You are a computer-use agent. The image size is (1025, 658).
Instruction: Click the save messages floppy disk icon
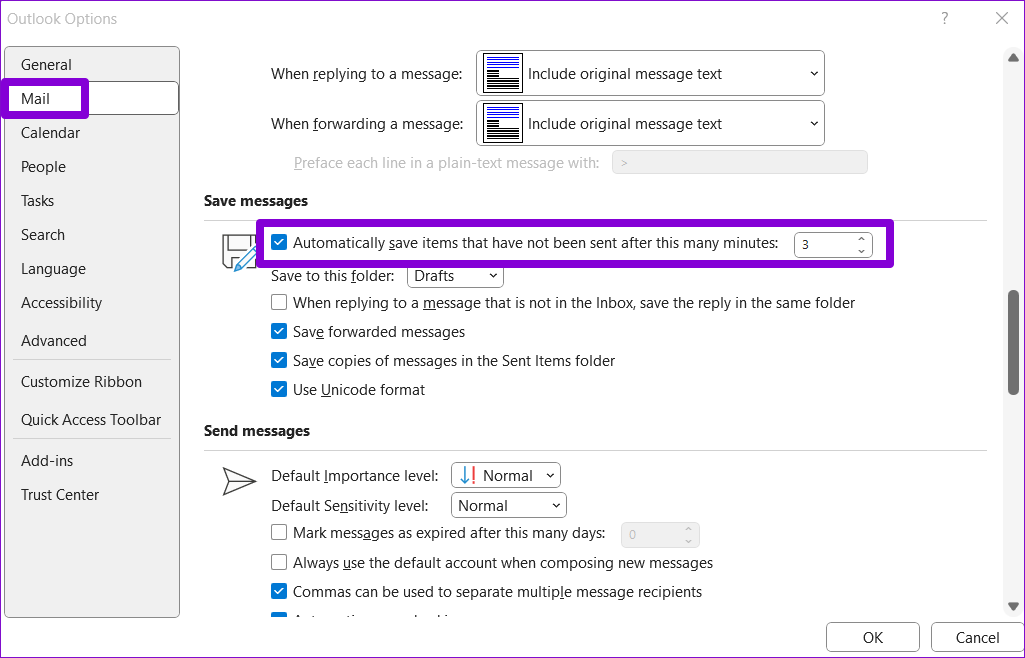(x=239, y=252)
